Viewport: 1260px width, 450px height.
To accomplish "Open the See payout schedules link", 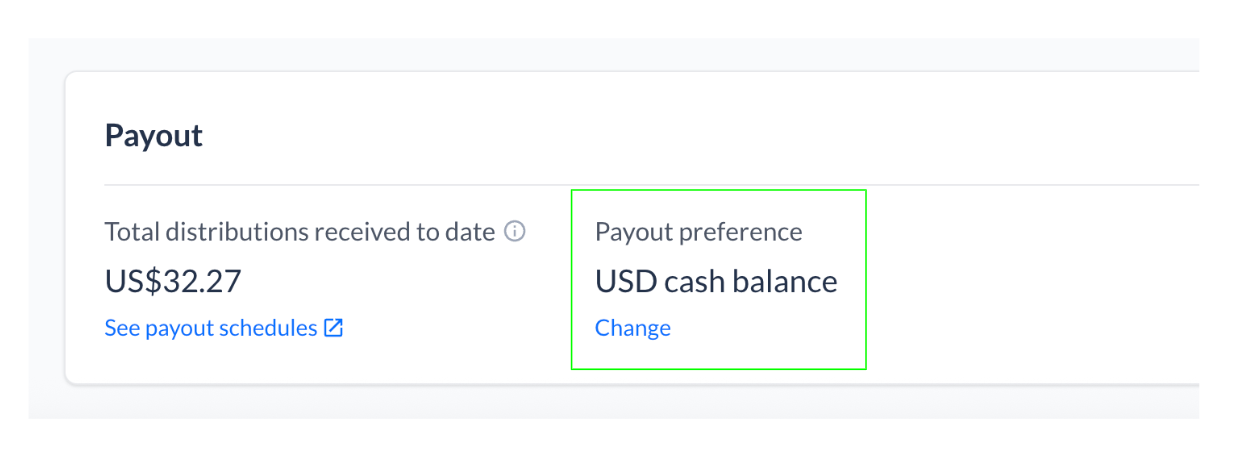I will click(211, 328).
